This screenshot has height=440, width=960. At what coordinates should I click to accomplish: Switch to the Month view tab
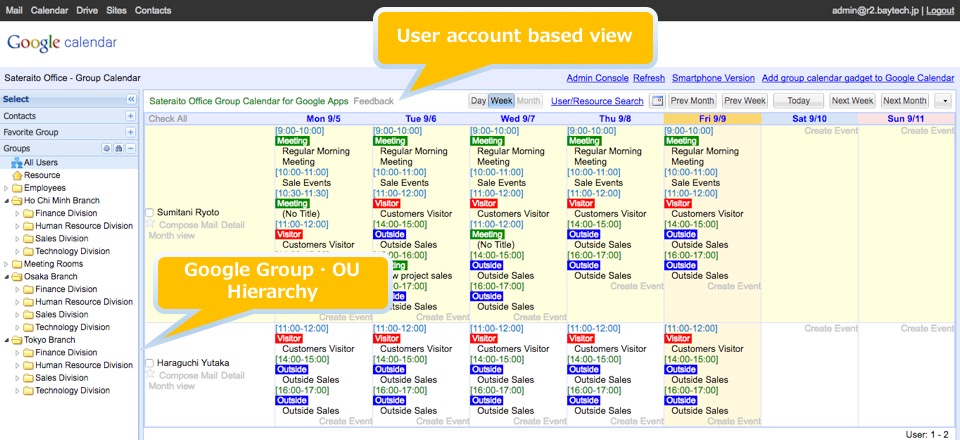pyautogui.click(x=528, y=101)
